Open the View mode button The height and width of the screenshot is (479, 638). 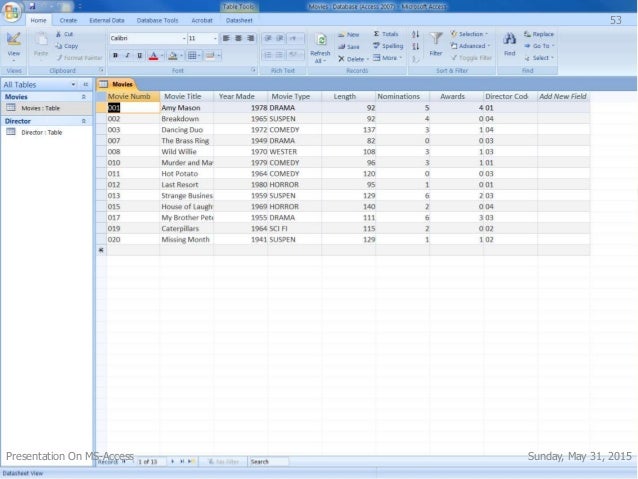[13, 46]
